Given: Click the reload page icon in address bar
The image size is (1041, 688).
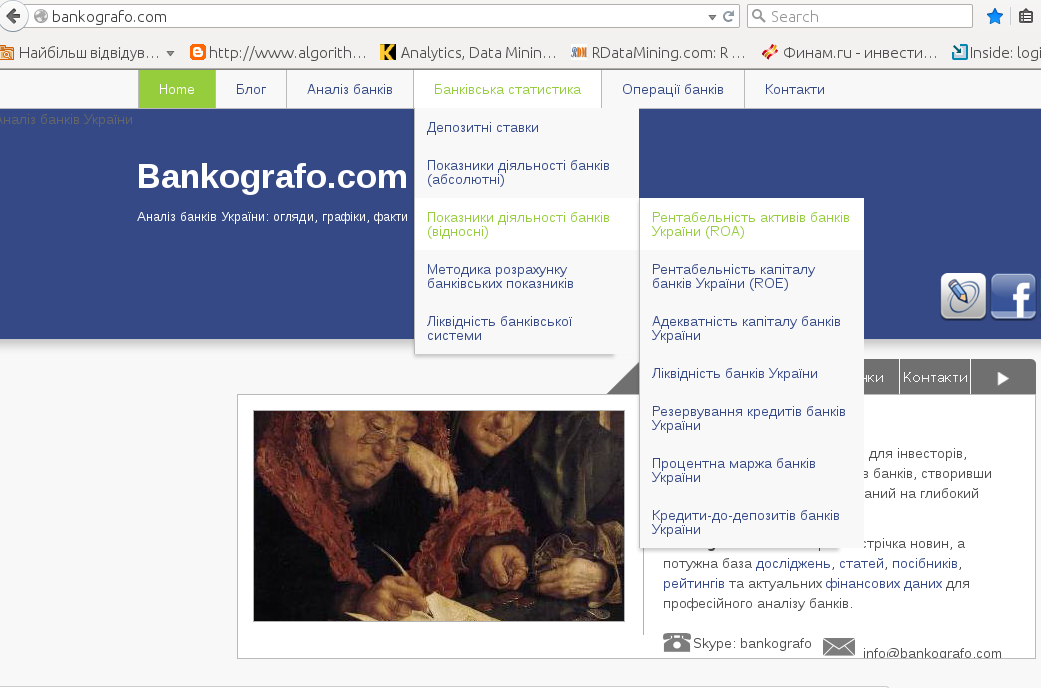Looking at the screenshot, I should coord(729,16).
